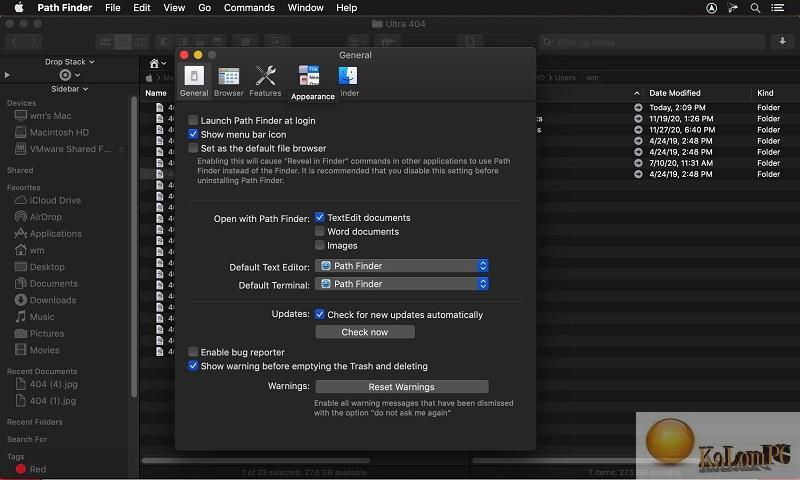Select VMware Shared Folders in sidebar

[x=63, y=149]
